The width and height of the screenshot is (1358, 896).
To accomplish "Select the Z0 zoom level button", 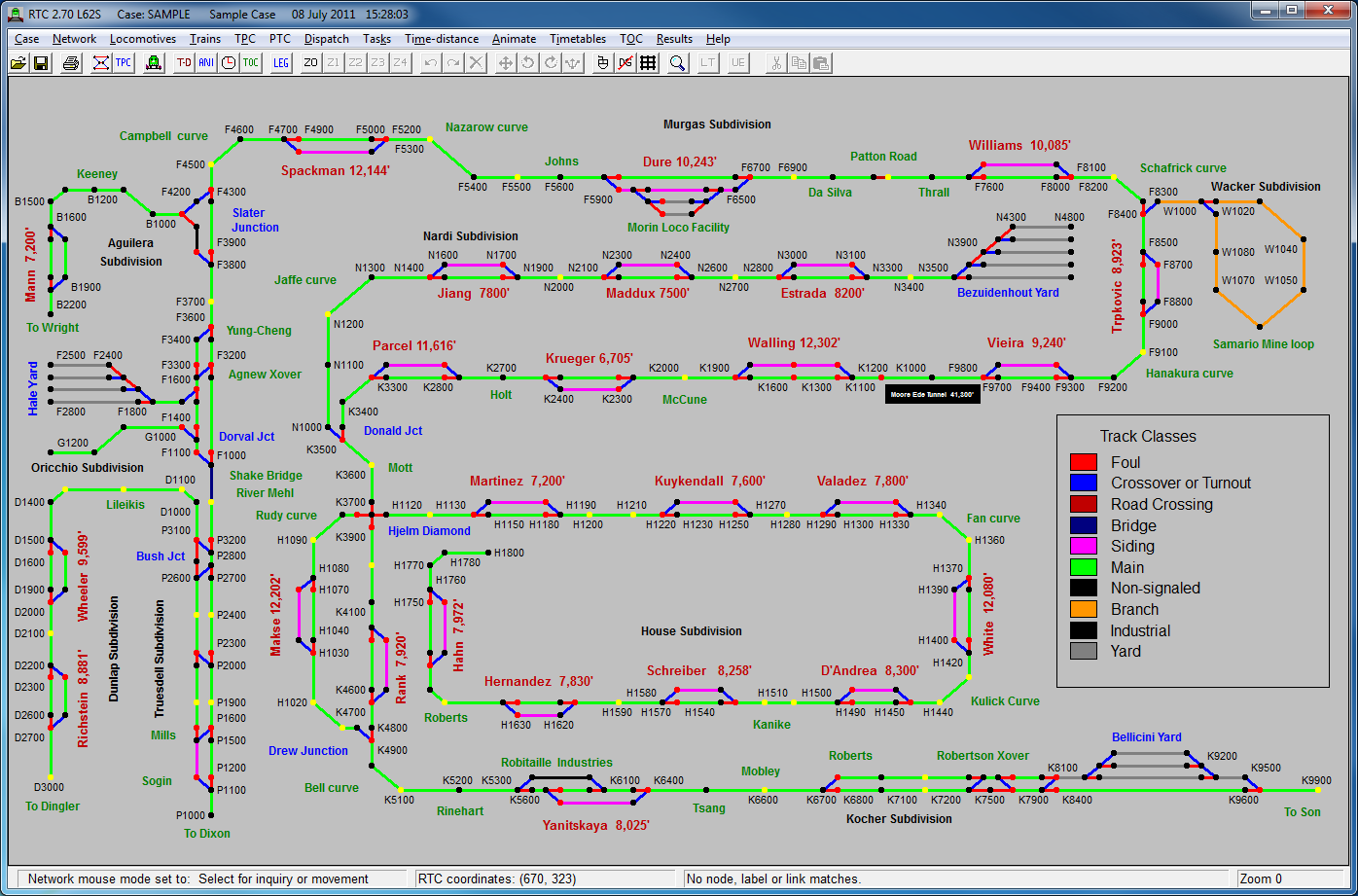I will pyautogui.click(x=311, y=63).
